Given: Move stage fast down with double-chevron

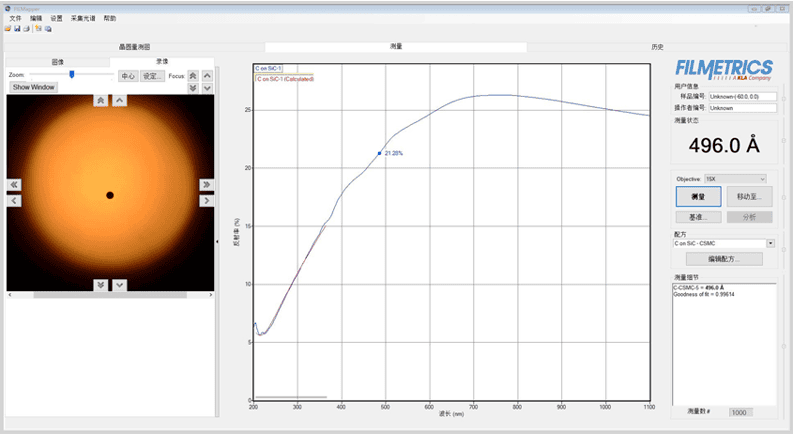Looking at the screenshot, I should click(101, 285).
